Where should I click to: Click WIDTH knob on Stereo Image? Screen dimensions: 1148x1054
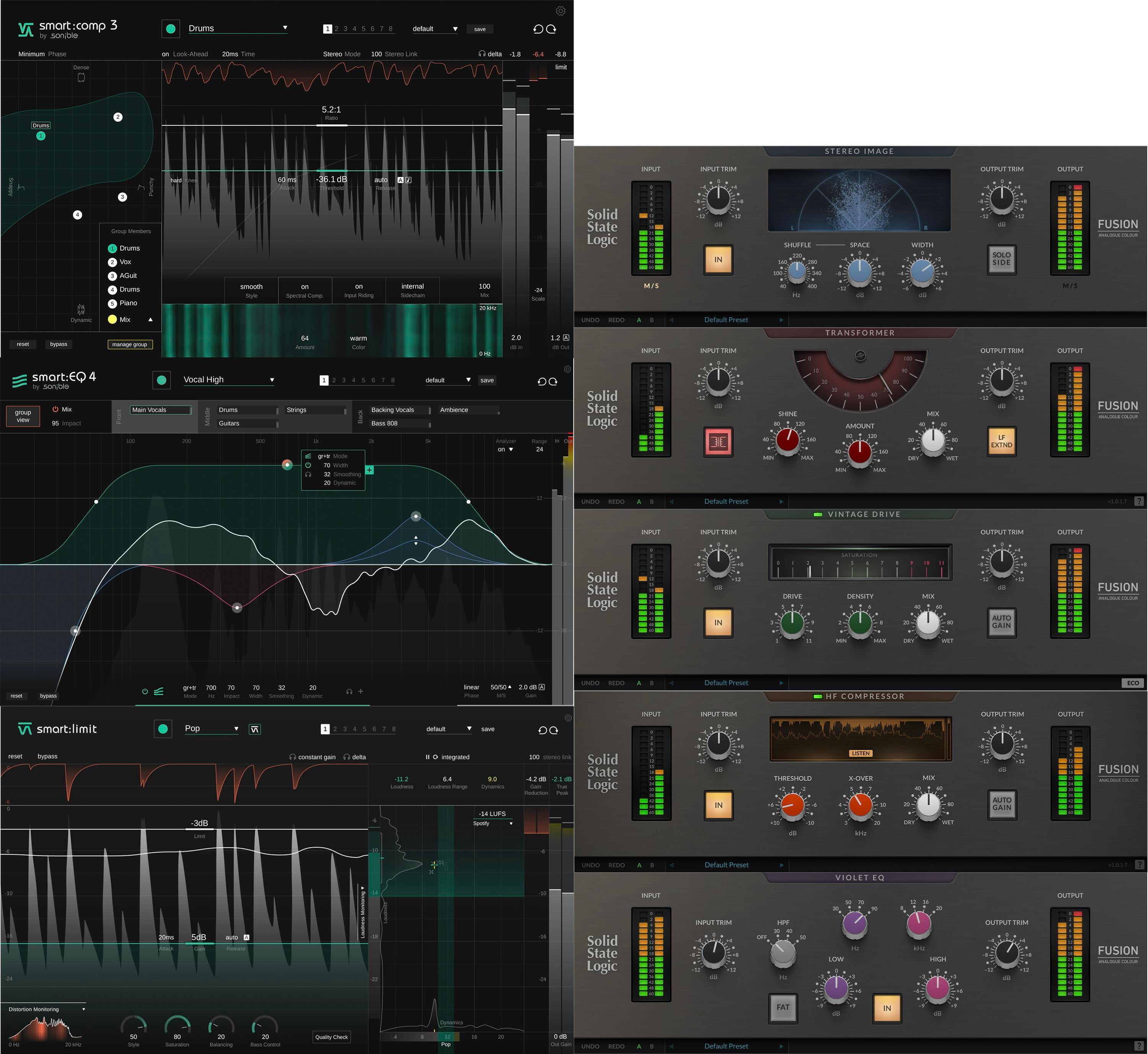click(922, 272)
